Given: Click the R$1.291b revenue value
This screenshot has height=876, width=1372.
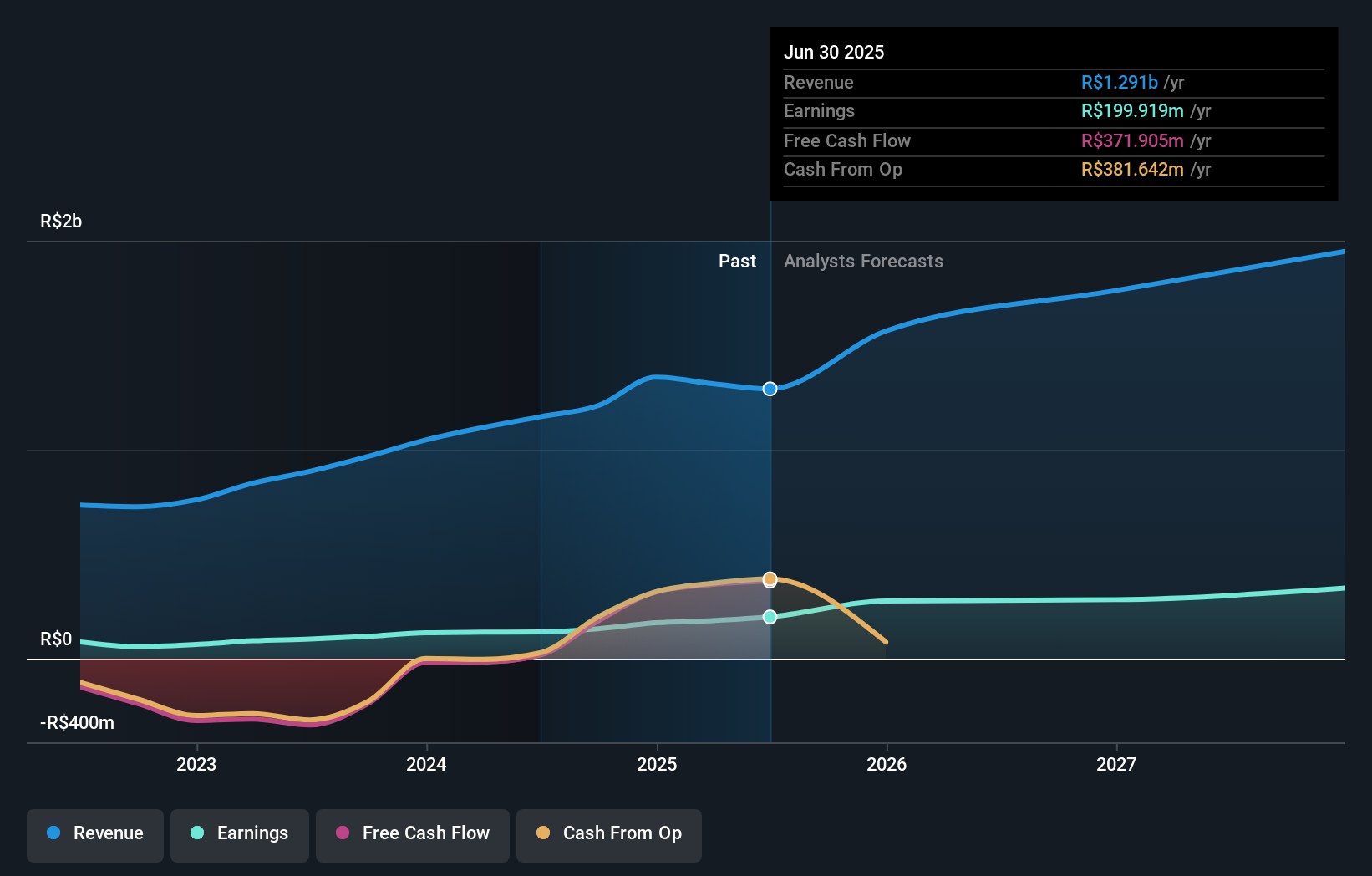Looking at the screenshot, I should coord(1119,83).
